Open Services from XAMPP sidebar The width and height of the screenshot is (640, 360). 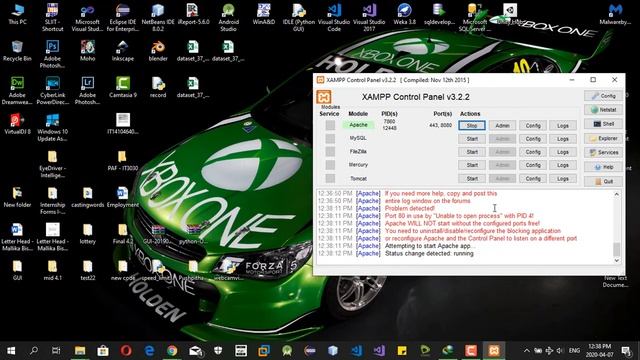603,152
